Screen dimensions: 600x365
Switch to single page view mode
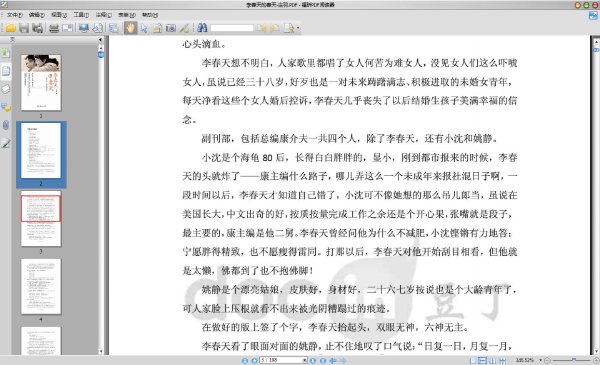pos(473,360)
